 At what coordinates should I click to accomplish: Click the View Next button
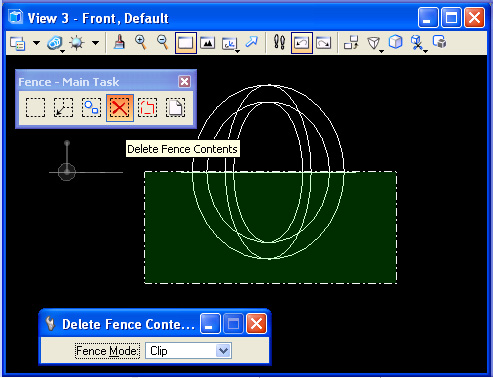323,43
